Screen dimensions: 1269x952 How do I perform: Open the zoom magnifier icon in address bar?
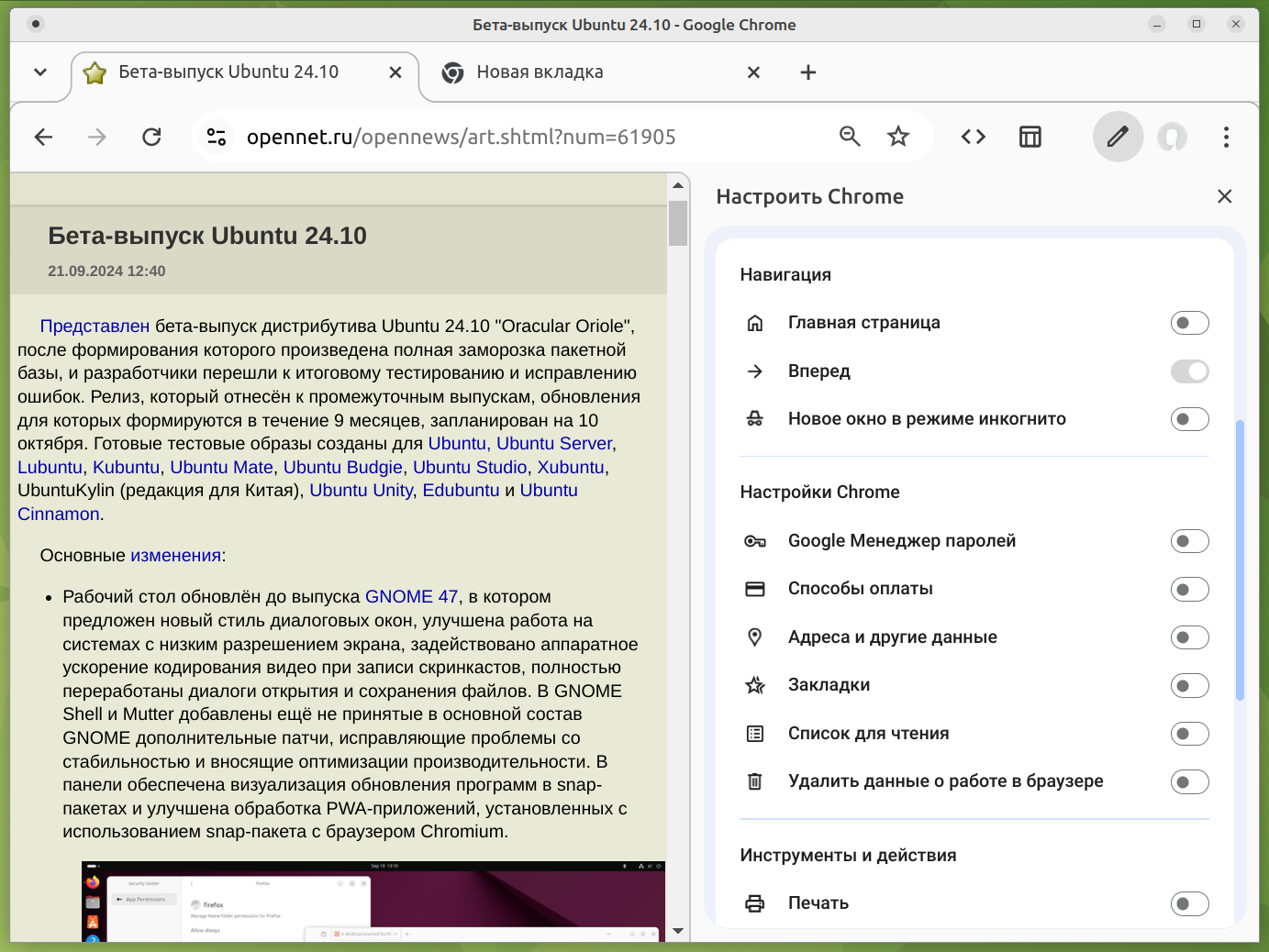pos(850,138)
